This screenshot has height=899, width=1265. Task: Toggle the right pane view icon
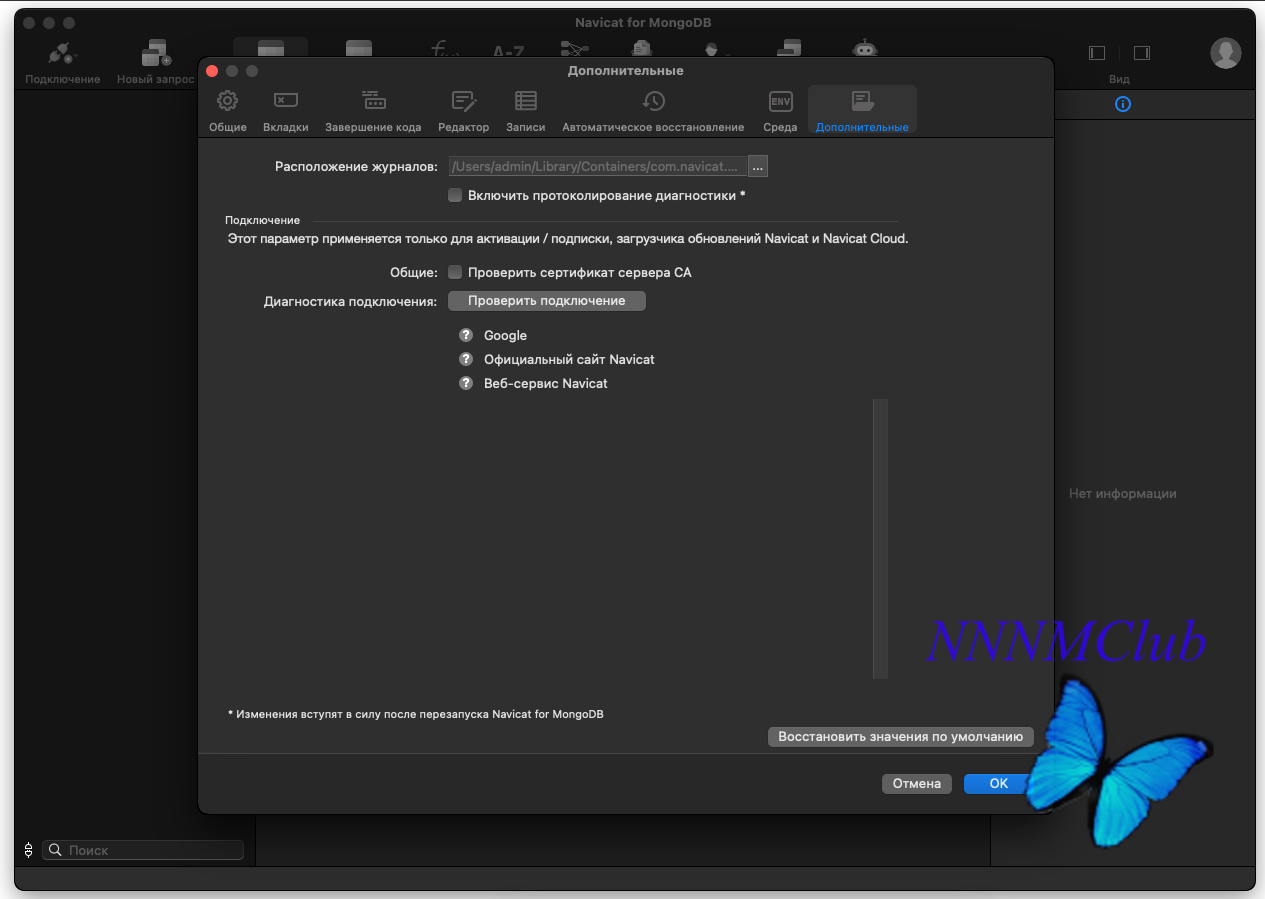click(x=1141, y=53)
